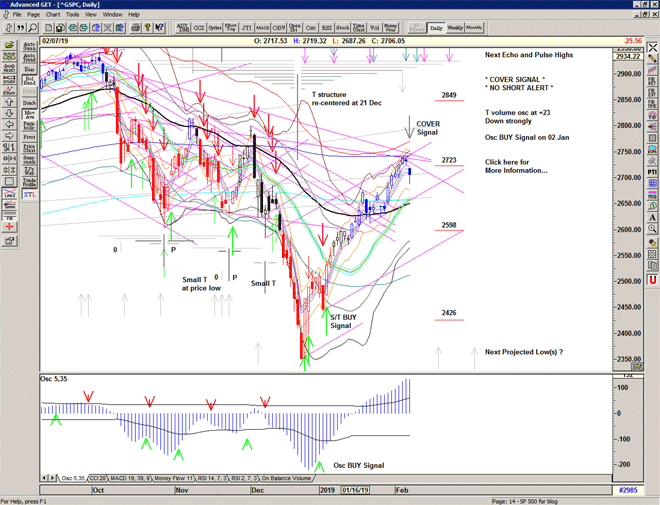Click the MACD study toolbar button
The image size is (660, 505).
[262, 28]
